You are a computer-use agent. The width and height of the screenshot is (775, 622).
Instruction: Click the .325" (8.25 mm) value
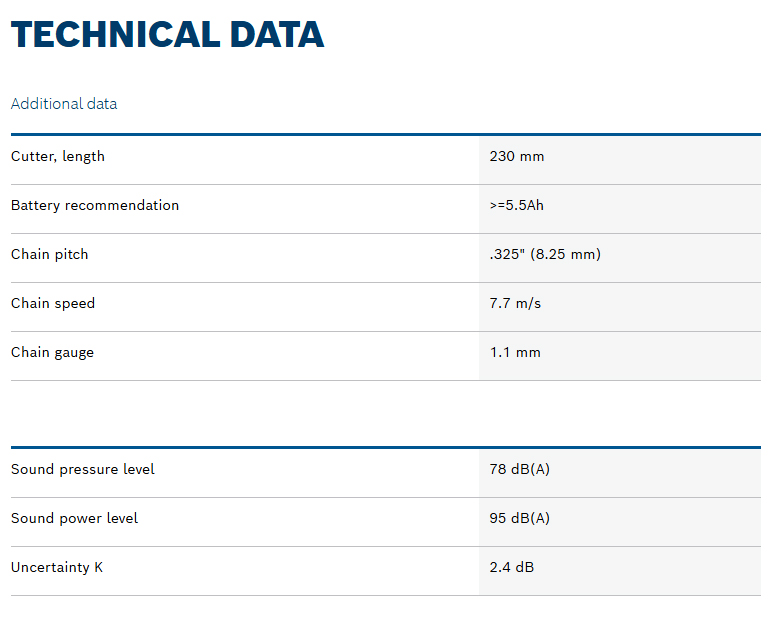[544, 254]
